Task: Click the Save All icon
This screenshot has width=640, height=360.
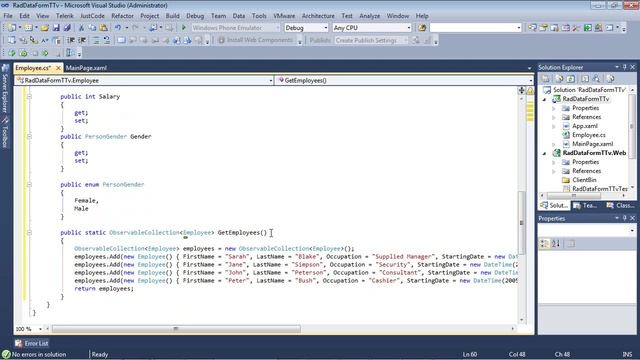Action: coord(67,28)
